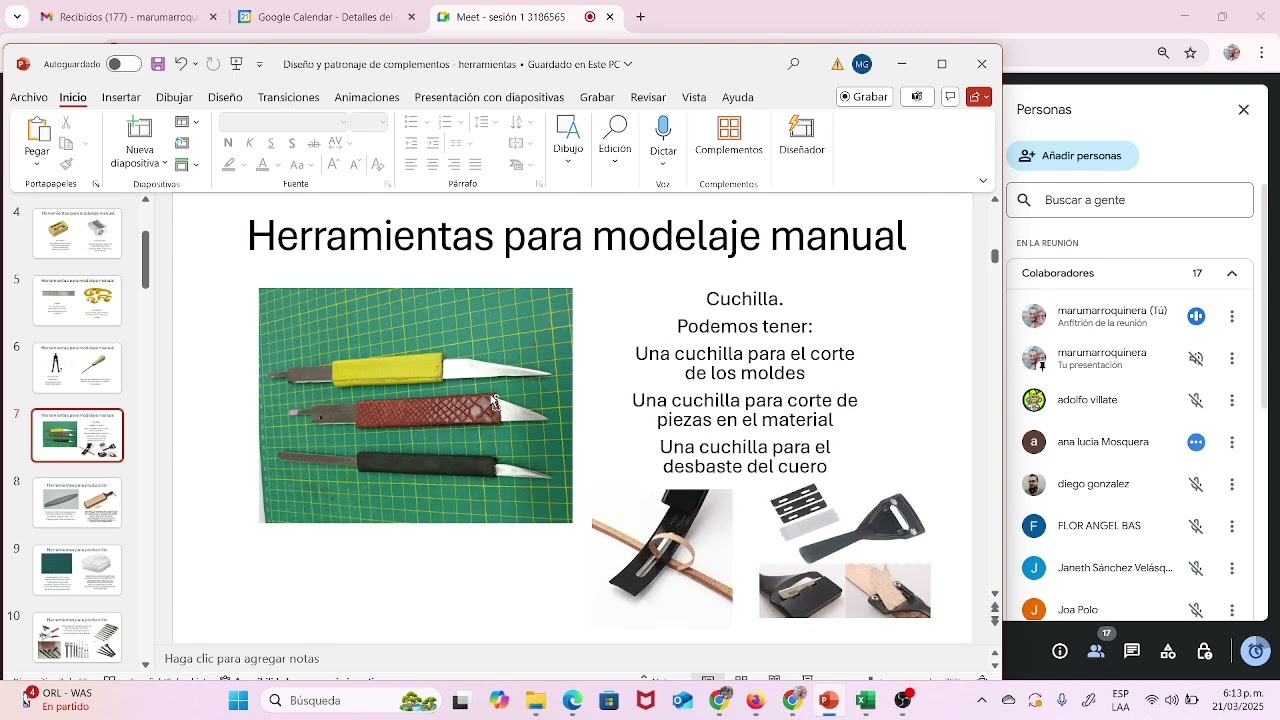Open Excel from the taskbar
Viewport: 1280px width, 720px height.
point(866,701)
